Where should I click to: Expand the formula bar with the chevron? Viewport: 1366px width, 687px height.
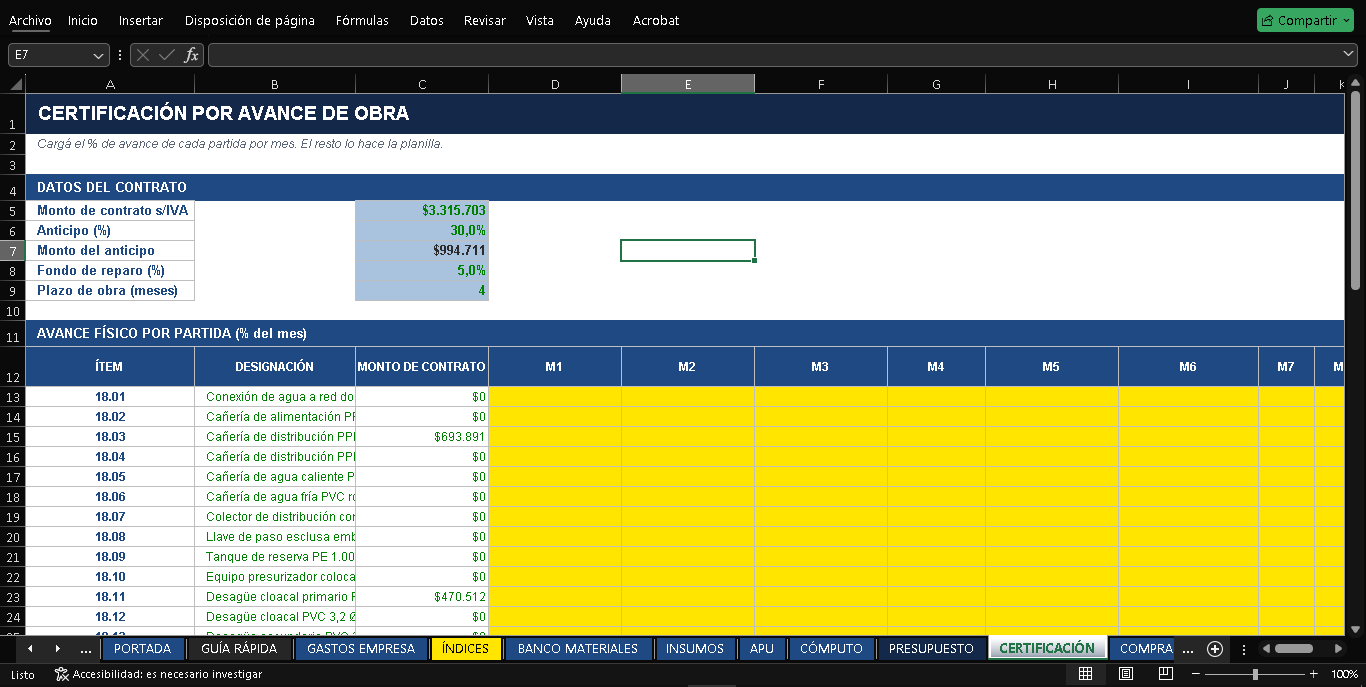1349,55
